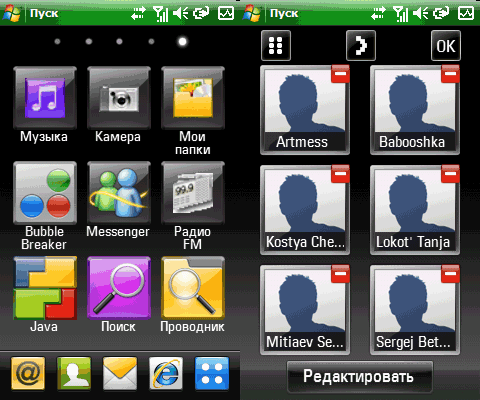The width and height of the screenshot is (480, 400).
Task: Select the Kostya Che... contact thumbnail
Action: (305, 210)
